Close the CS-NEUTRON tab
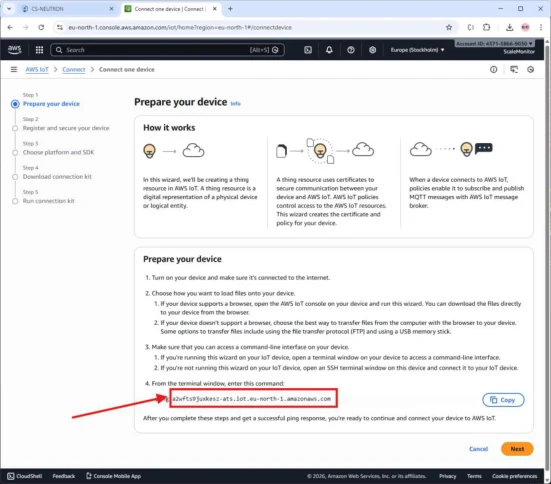 click(111, 9)
